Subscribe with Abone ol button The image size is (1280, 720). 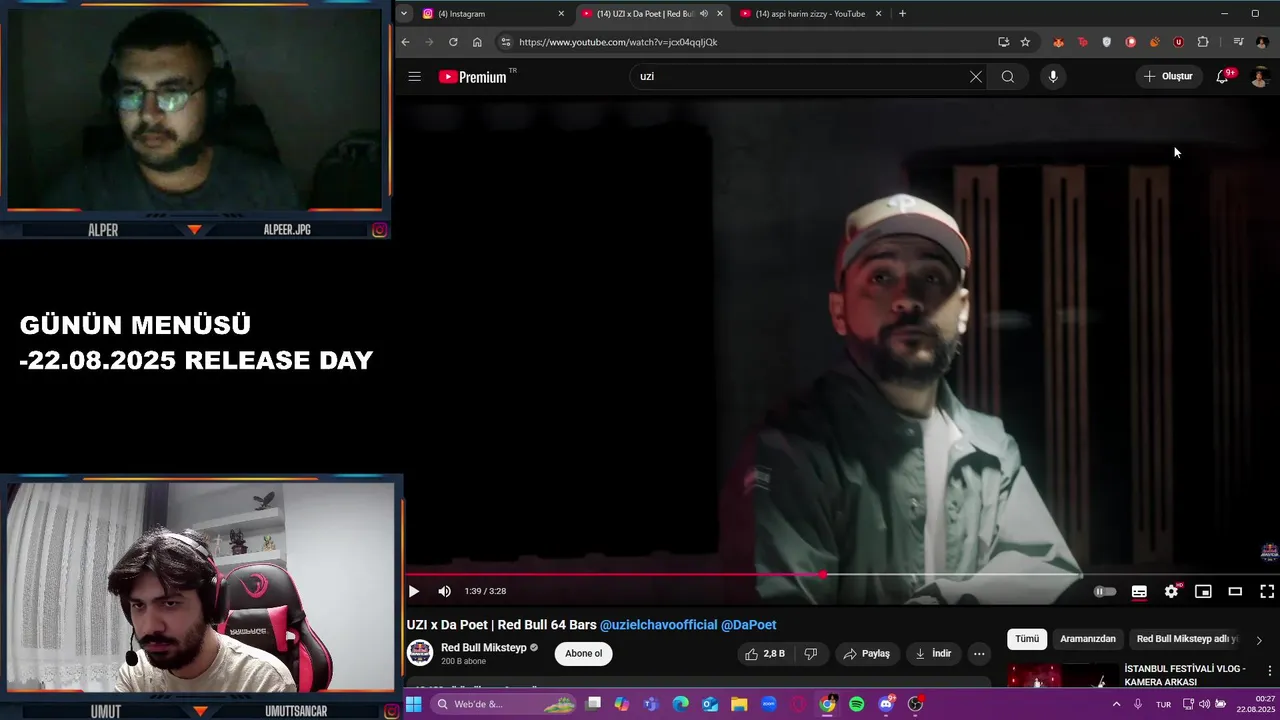pyautogui.click(x=584, y=653)
